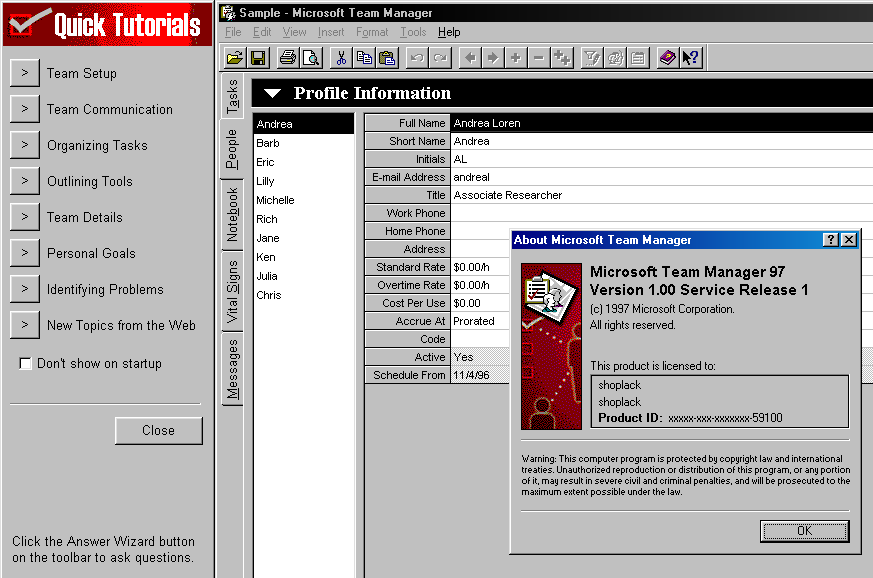Image resolution: width=873 pixels, height=578 pixels.
Task: Click the single plus Expand toolbar icon
Action: click(x=516, y=58)
